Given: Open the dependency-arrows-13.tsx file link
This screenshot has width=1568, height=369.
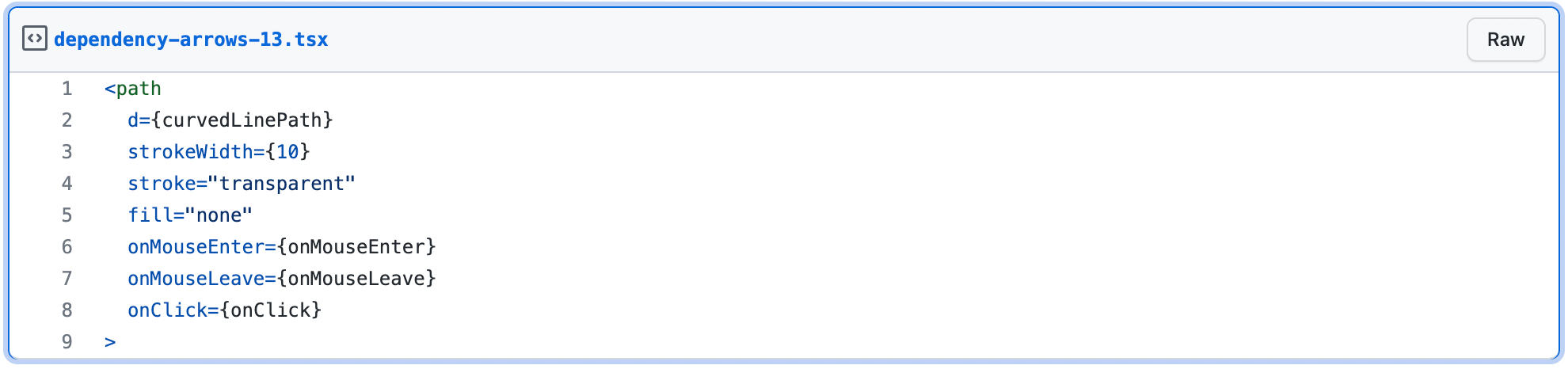Looking at the screenshot, I should pos(191,40).
